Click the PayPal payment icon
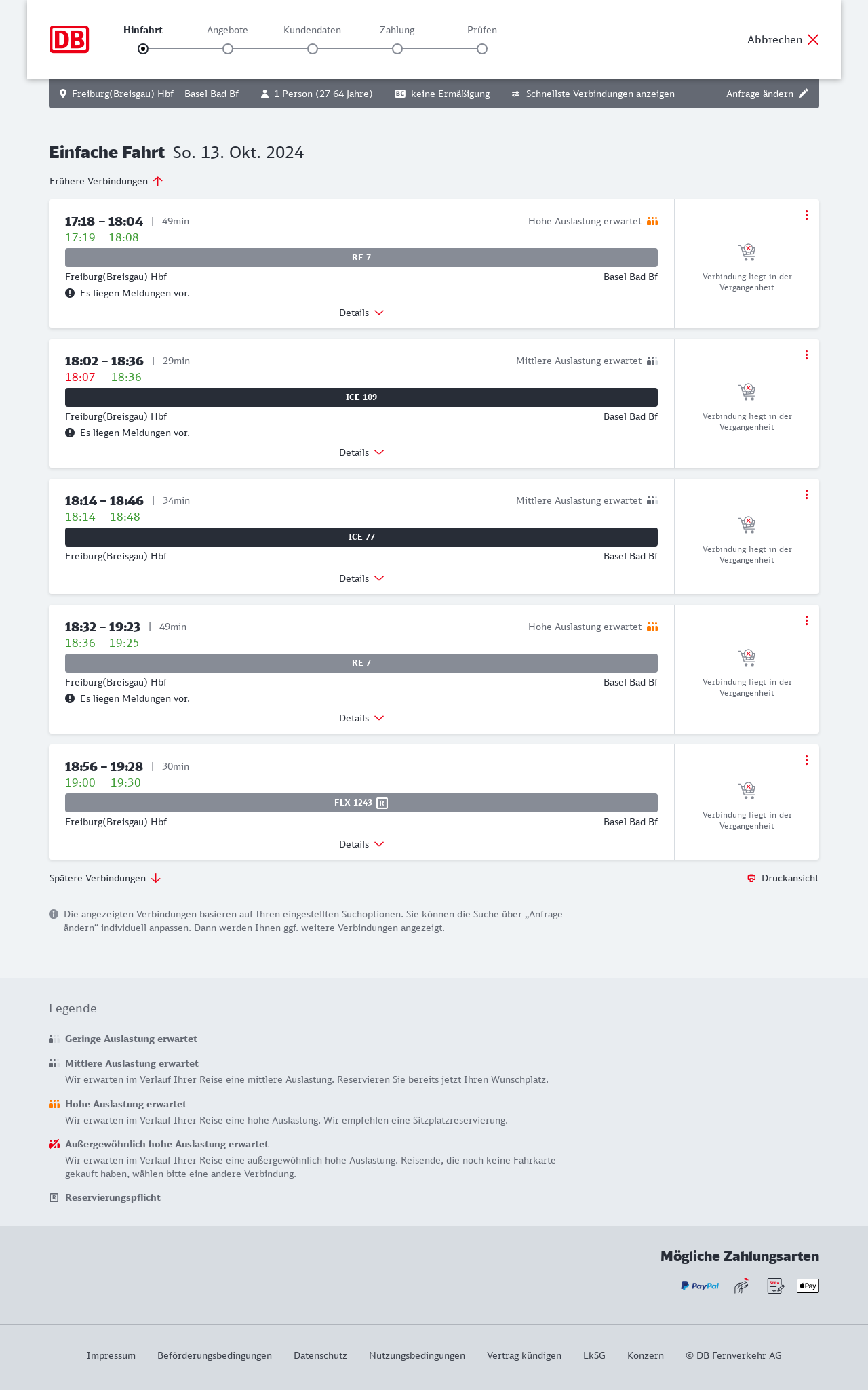 click(x=700, y=1286)
